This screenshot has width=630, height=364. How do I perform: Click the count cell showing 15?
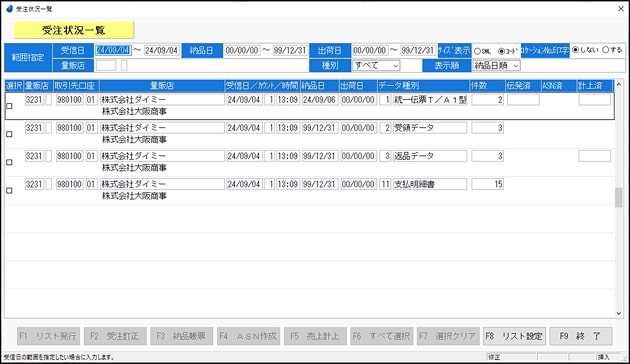click(x=487, y=184)
